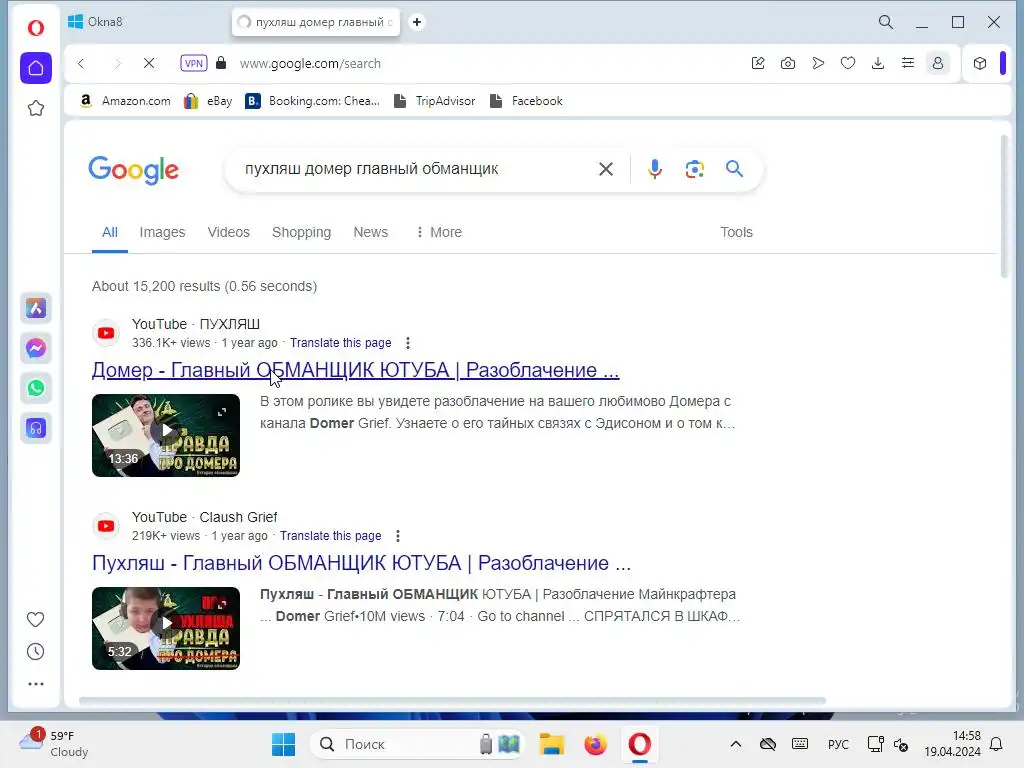1024x768 pixels.
Task: Open Домер - Главный ОБМАНЩИК result
Action: [x=355, y=370]
